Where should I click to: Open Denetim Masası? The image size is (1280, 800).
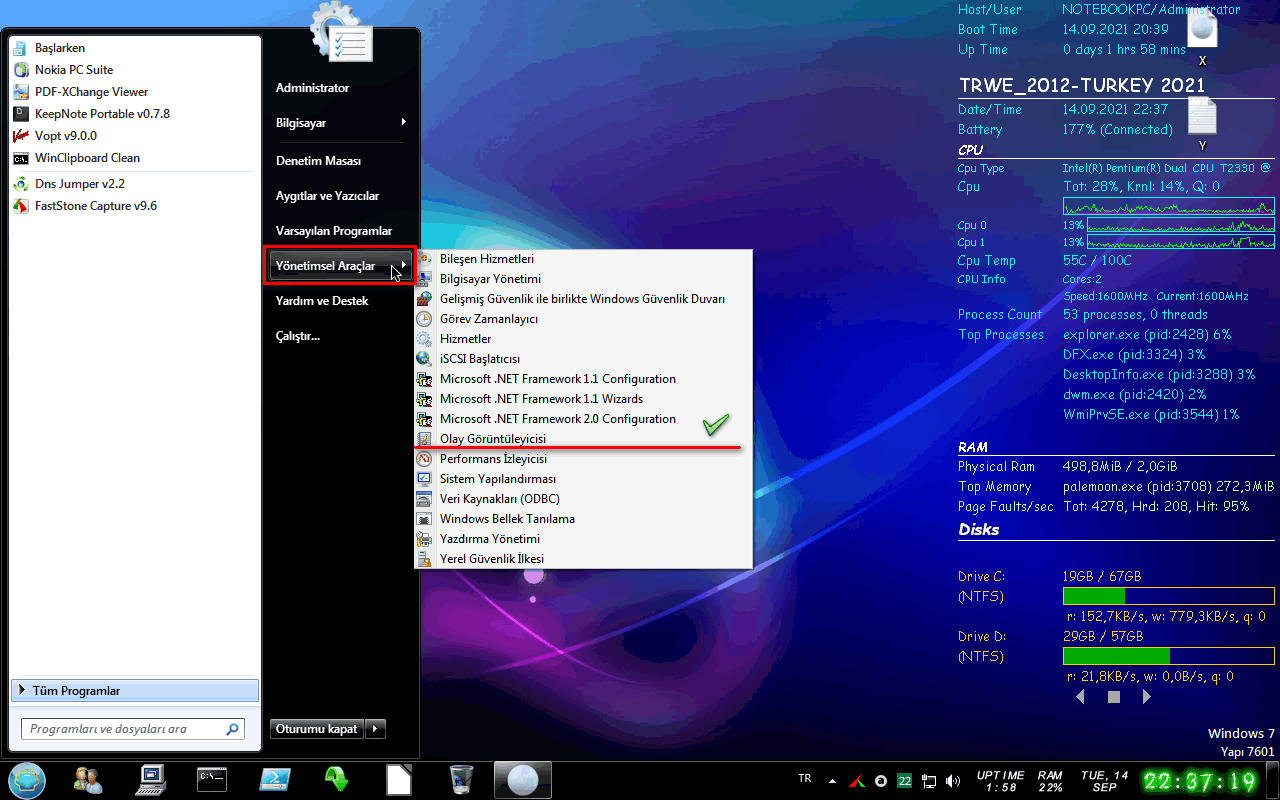pos(318,161)
